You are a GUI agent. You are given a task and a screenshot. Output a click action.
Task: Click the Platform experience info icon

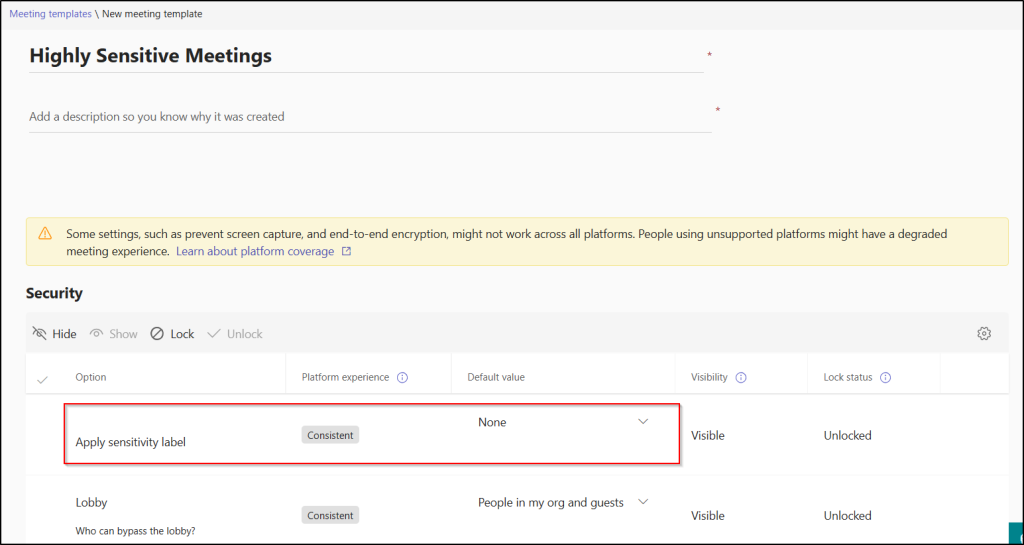pyautogui.click(x=402, y=377)
